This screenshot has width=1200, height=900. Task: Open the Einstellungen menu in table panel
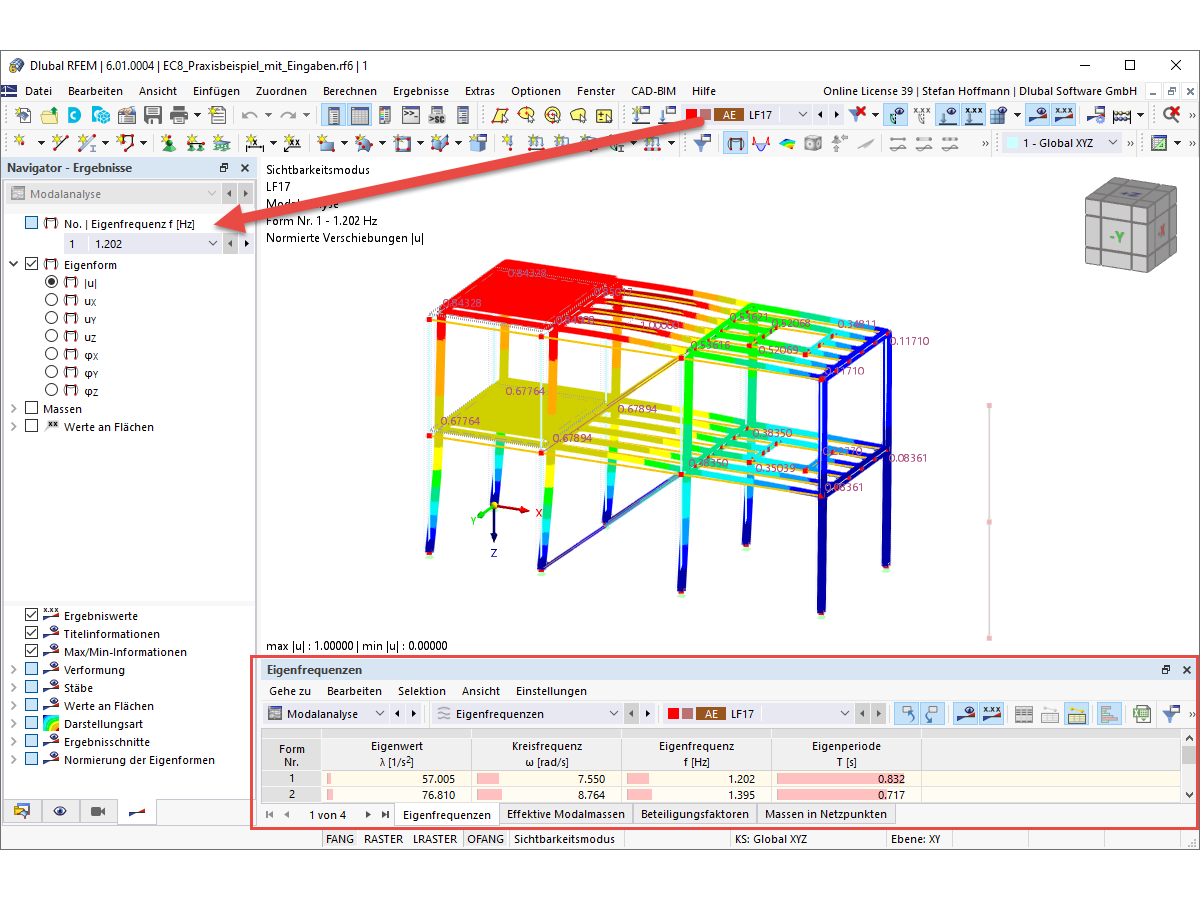coord(551,691)
